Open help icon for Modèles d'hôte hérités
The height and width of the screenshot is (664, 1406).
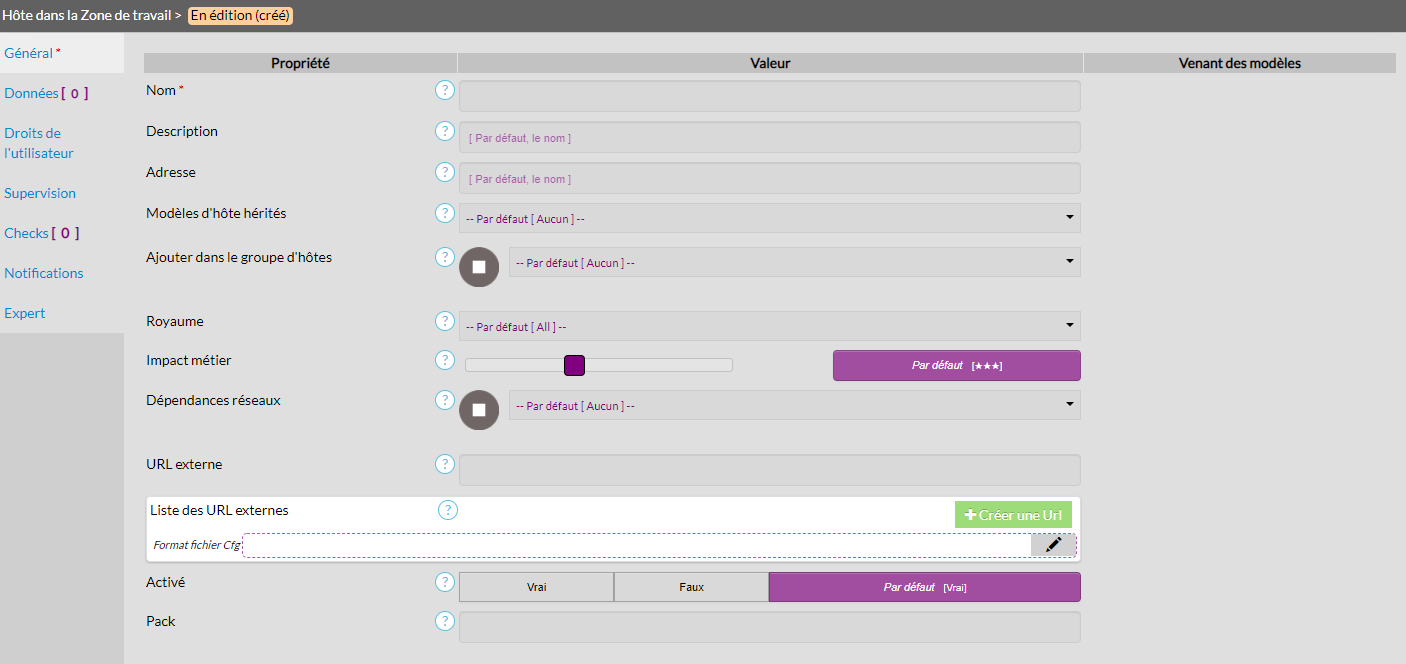click(445, 213)
